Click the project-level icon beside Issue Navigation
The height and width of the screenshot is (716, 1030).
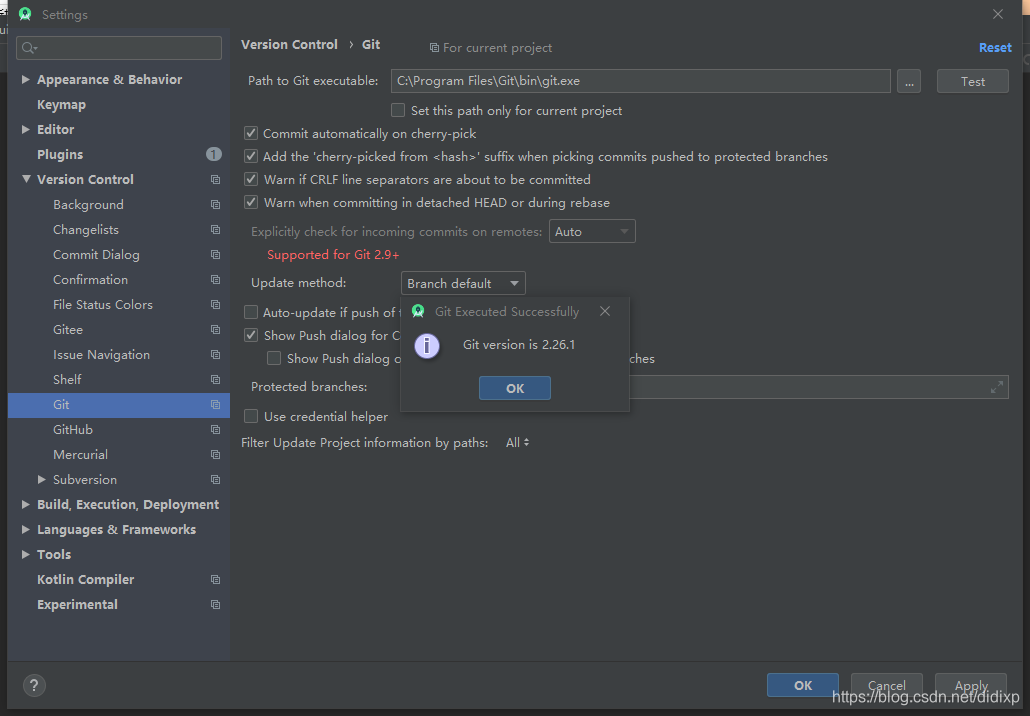(215, 354)
